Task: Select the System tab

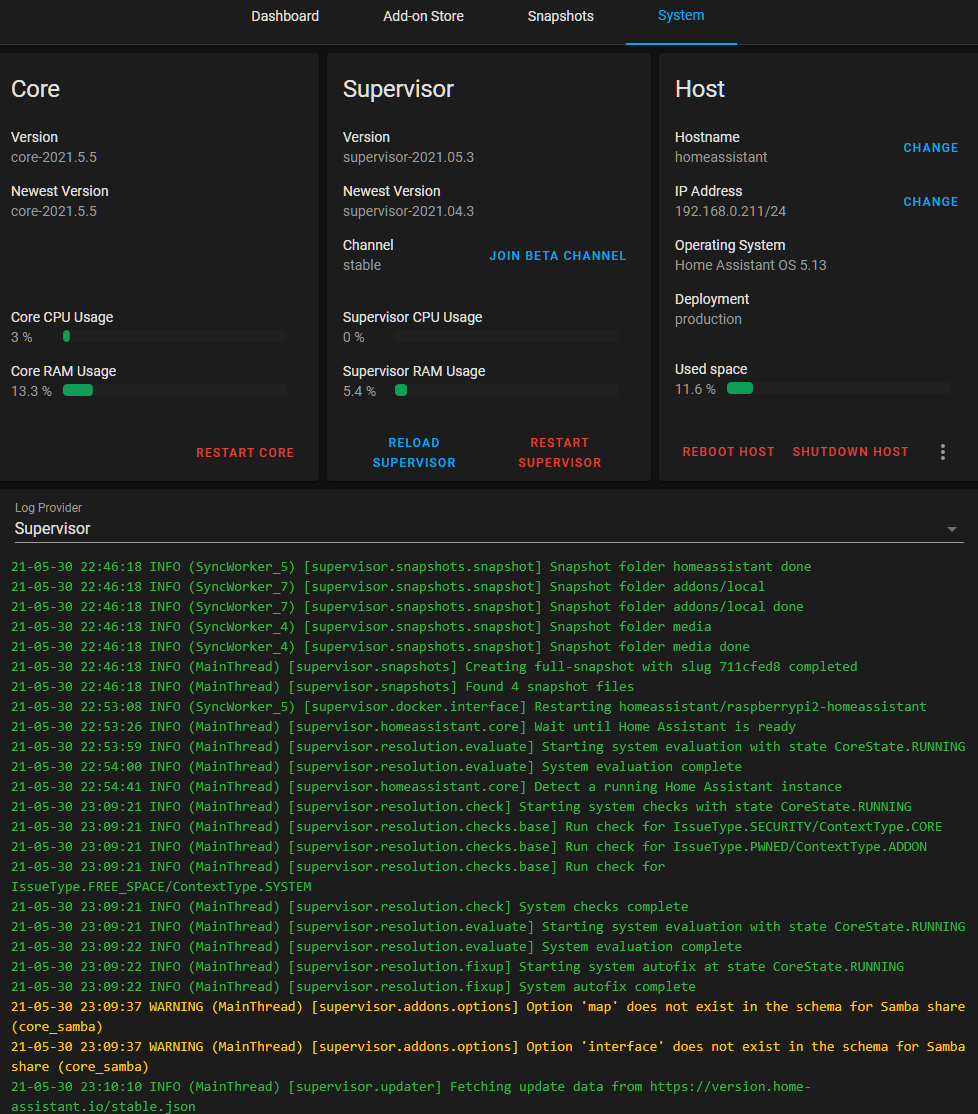Action: coord(680,16)
